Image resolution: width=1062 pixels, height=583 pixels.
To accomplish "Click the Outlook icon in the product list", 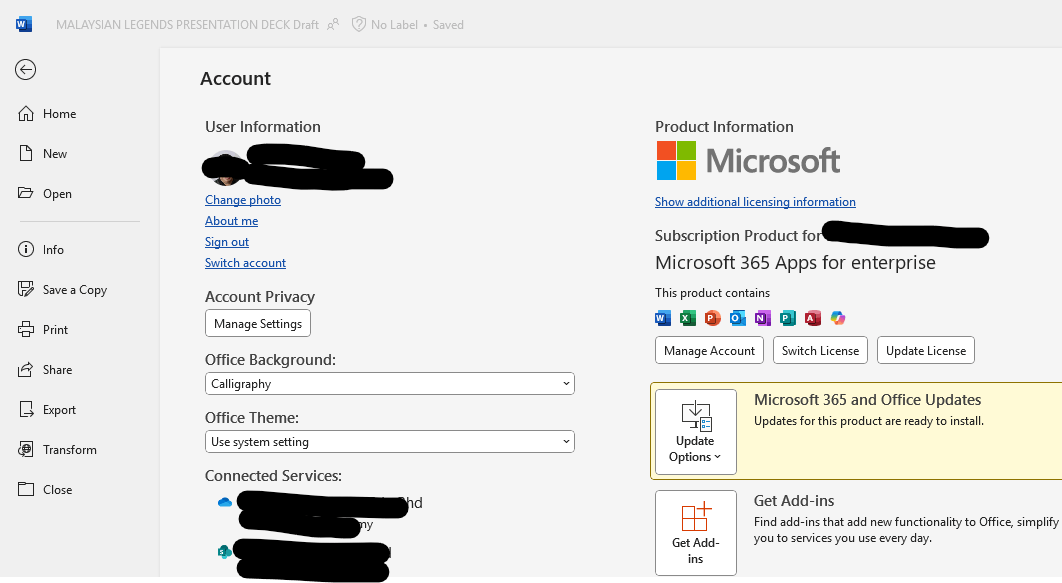I will click(738, 318).
